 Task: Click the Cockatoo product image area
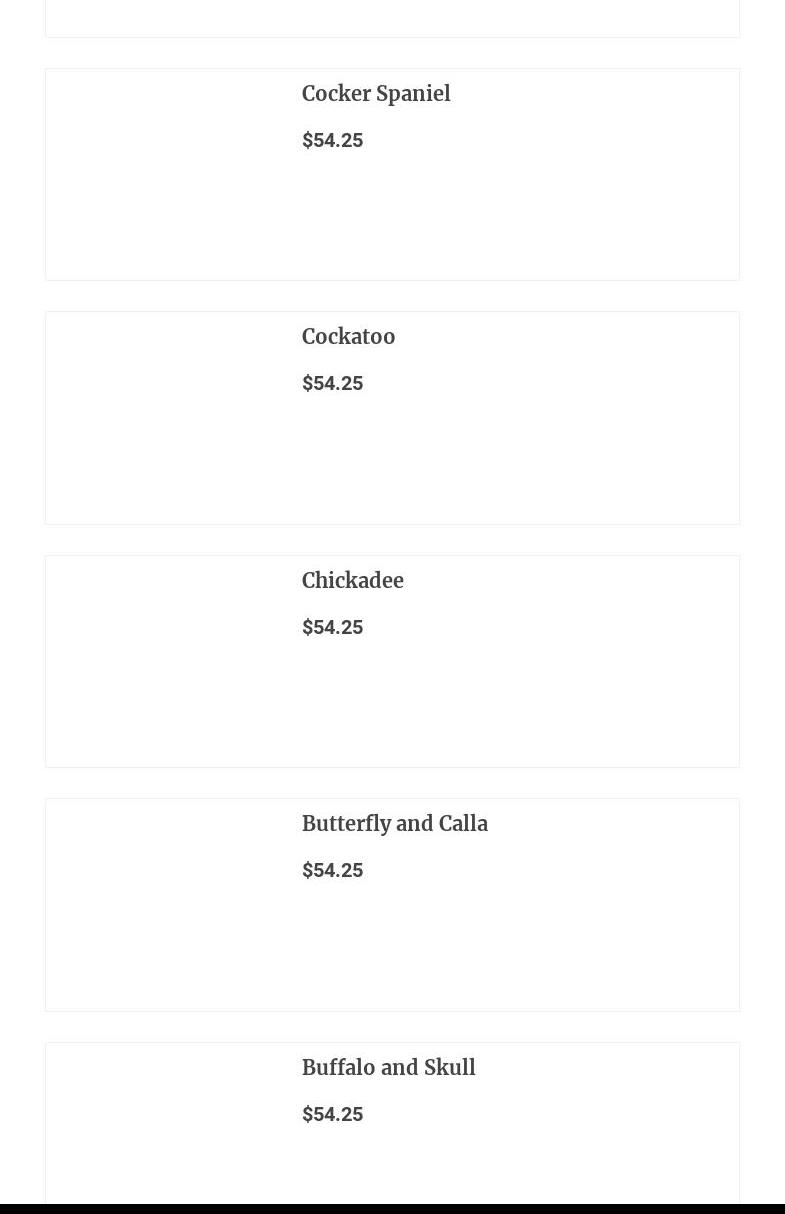click(166, 418)
